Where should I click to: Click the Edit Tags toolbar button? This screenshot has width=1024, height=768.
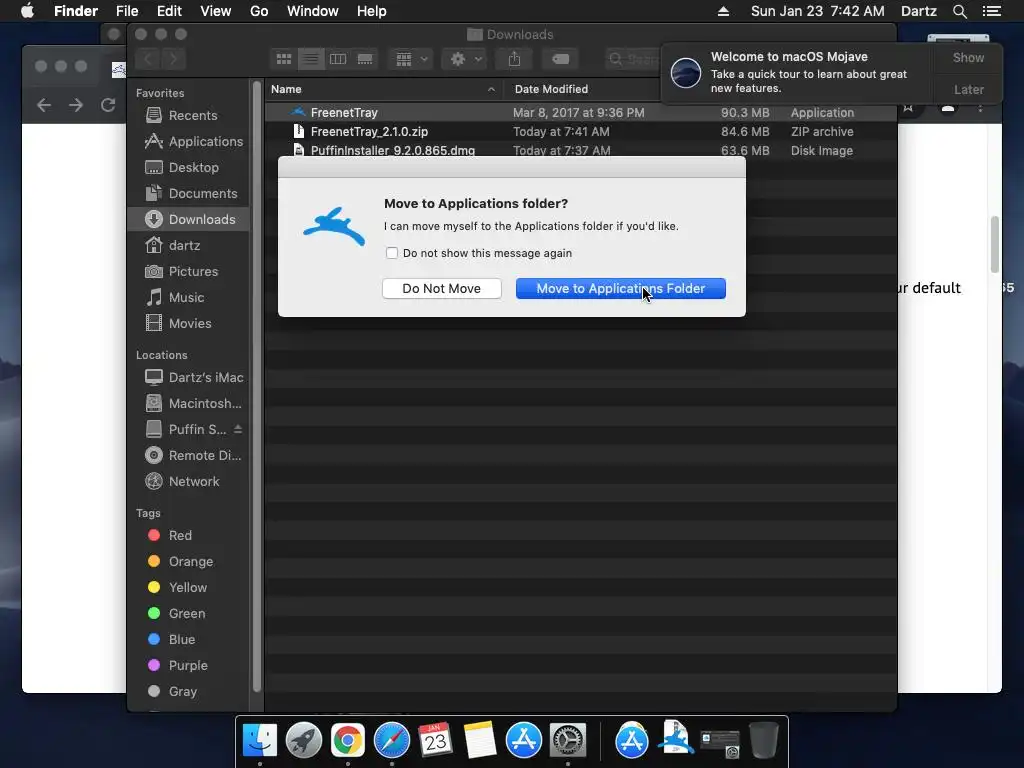[x=560, y=59]
